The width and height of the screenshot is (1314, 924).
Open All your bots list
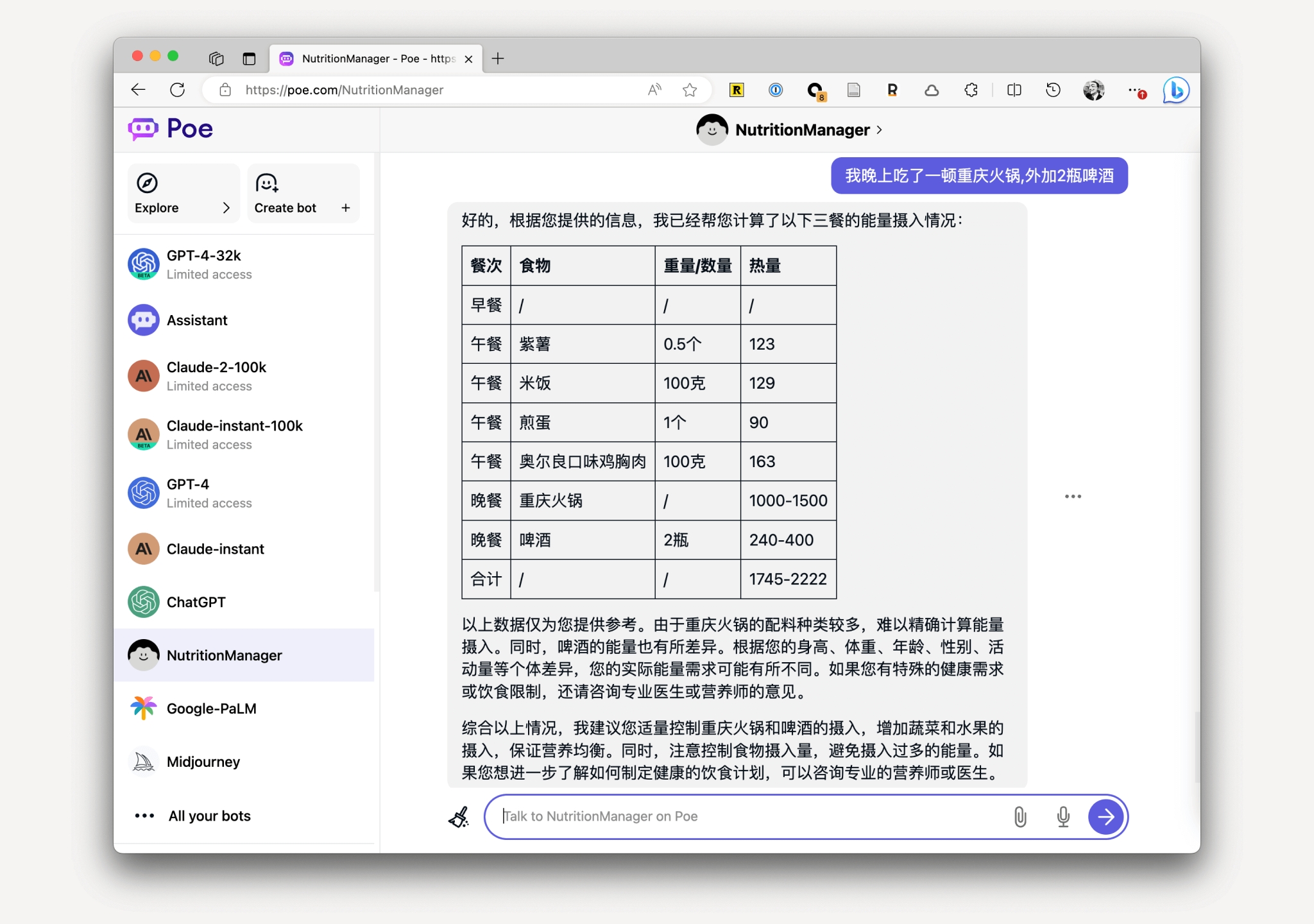(209, 816)
